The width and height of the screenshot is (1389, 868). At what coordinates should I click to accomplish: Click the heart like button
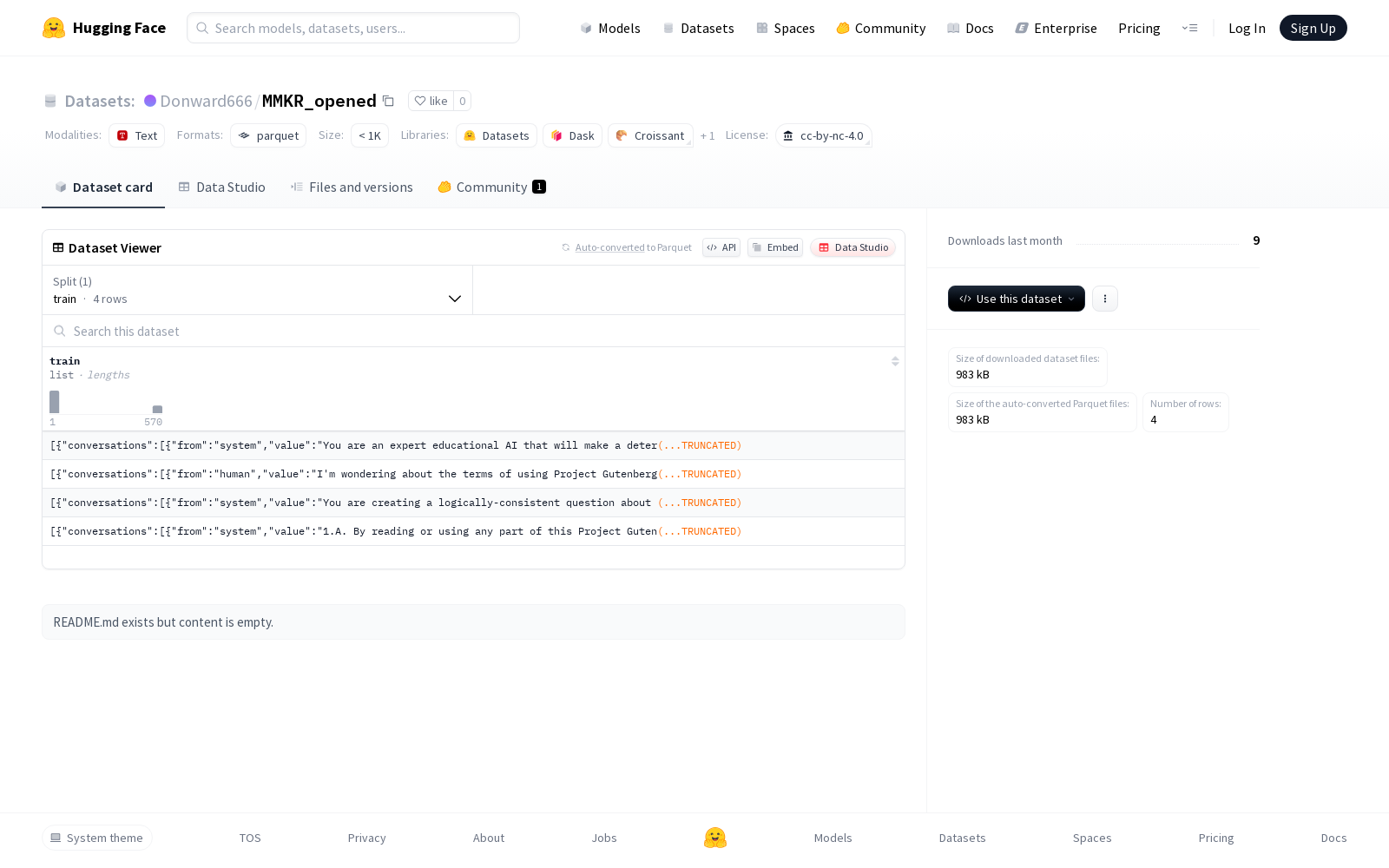(x=431, y=101)
